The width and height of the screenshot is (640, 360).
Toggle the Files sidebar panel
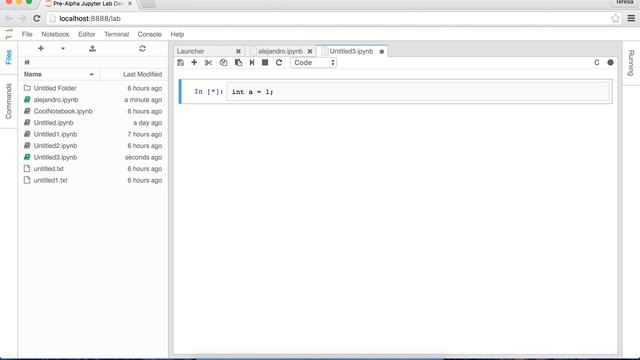(9, 58)
